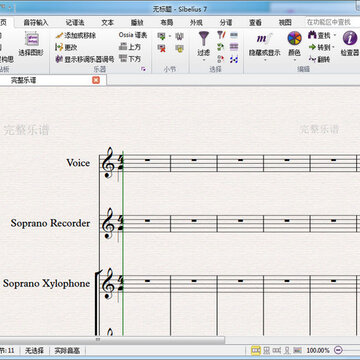Toggle vertical page layout view in status bar

pos(267,350)
